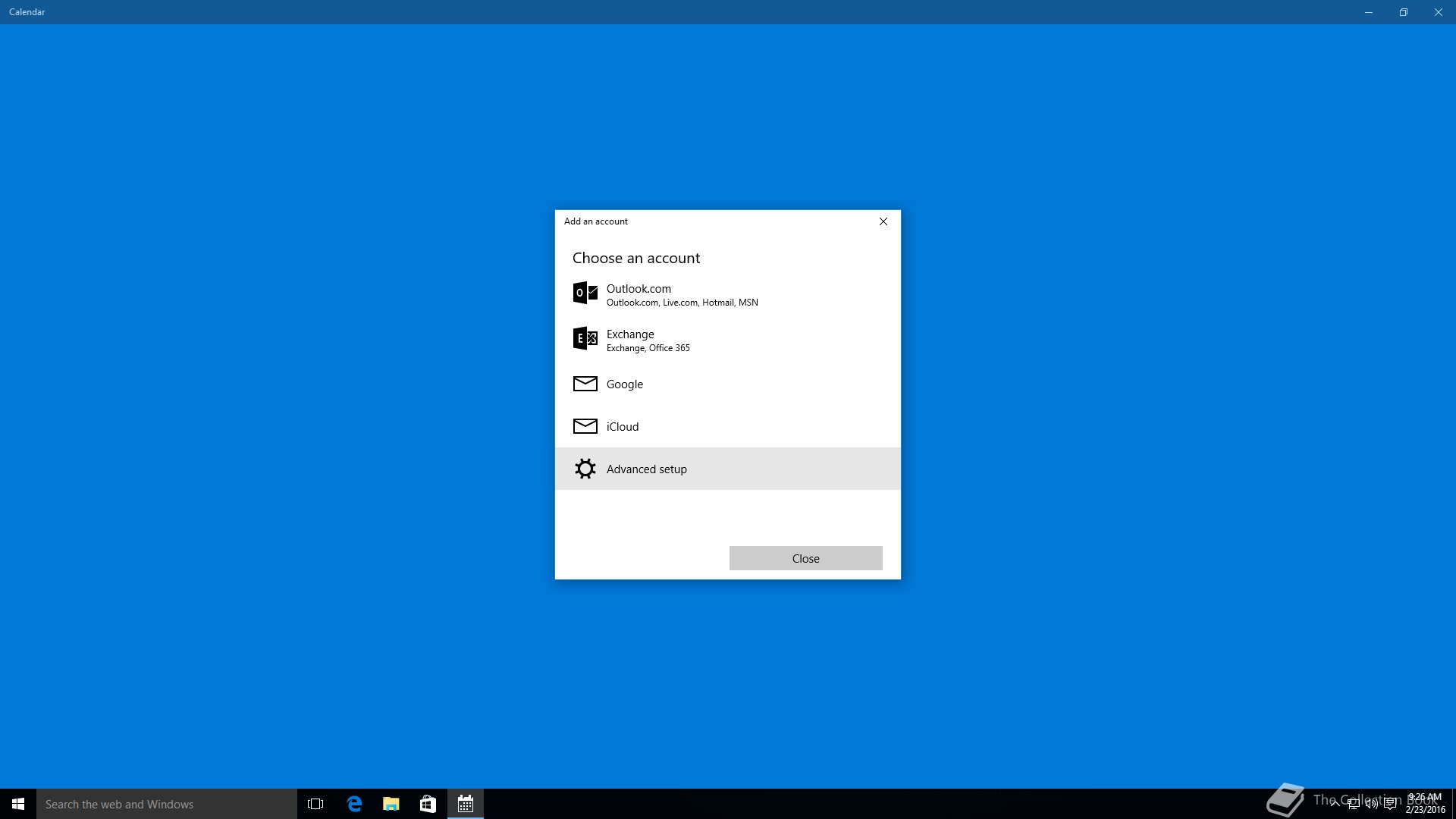Click the network icon in system tray
The image size is (1456, 819).
point(1354,804)
